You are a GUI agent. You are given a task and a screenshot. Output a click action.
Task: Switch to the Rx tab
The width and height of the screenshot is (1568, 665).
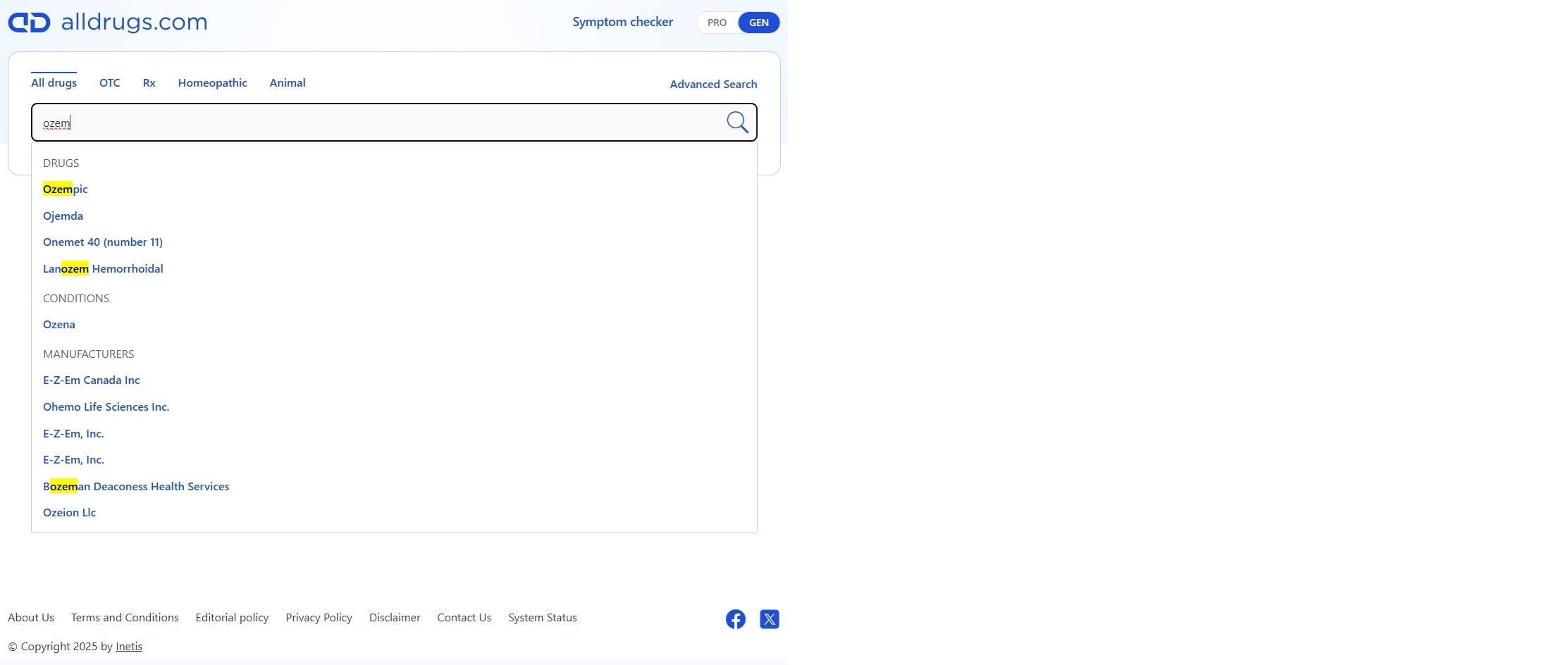point(149,82)
